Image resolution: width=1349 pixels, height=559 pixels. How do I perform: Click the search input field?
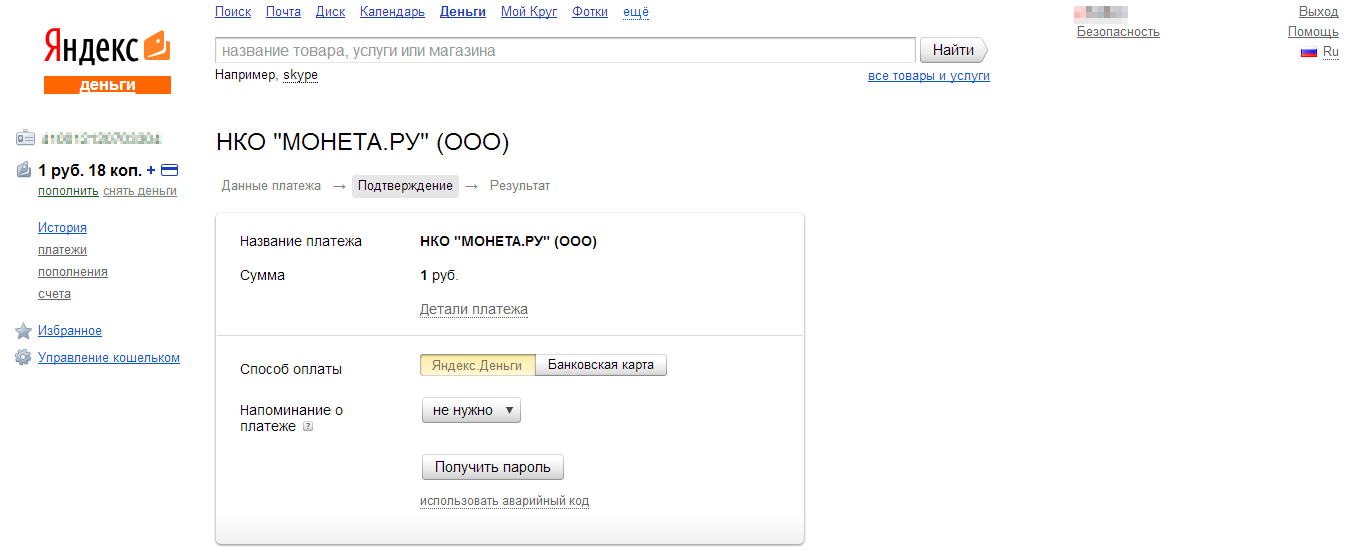[566, 50]
